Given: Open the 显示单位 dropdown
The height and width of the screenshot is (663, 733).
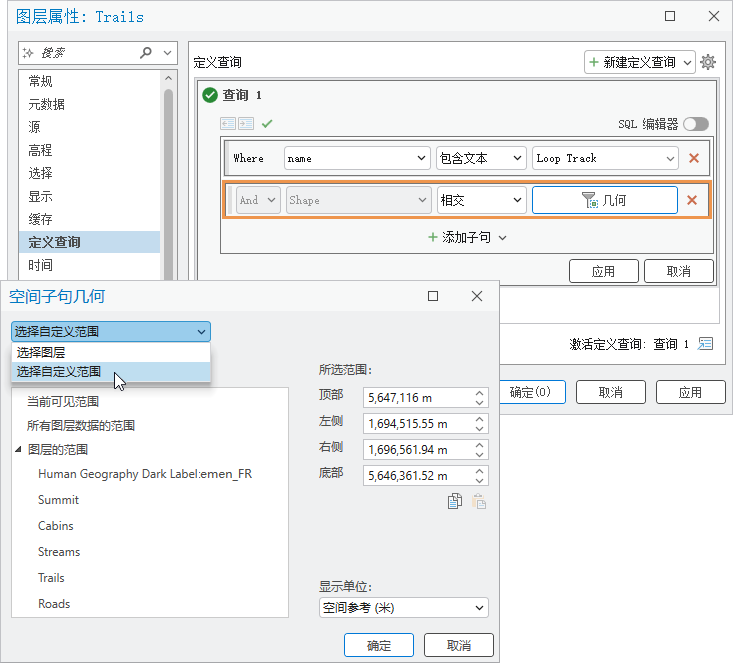Looking at the screenshot, I should click(403, 608).
